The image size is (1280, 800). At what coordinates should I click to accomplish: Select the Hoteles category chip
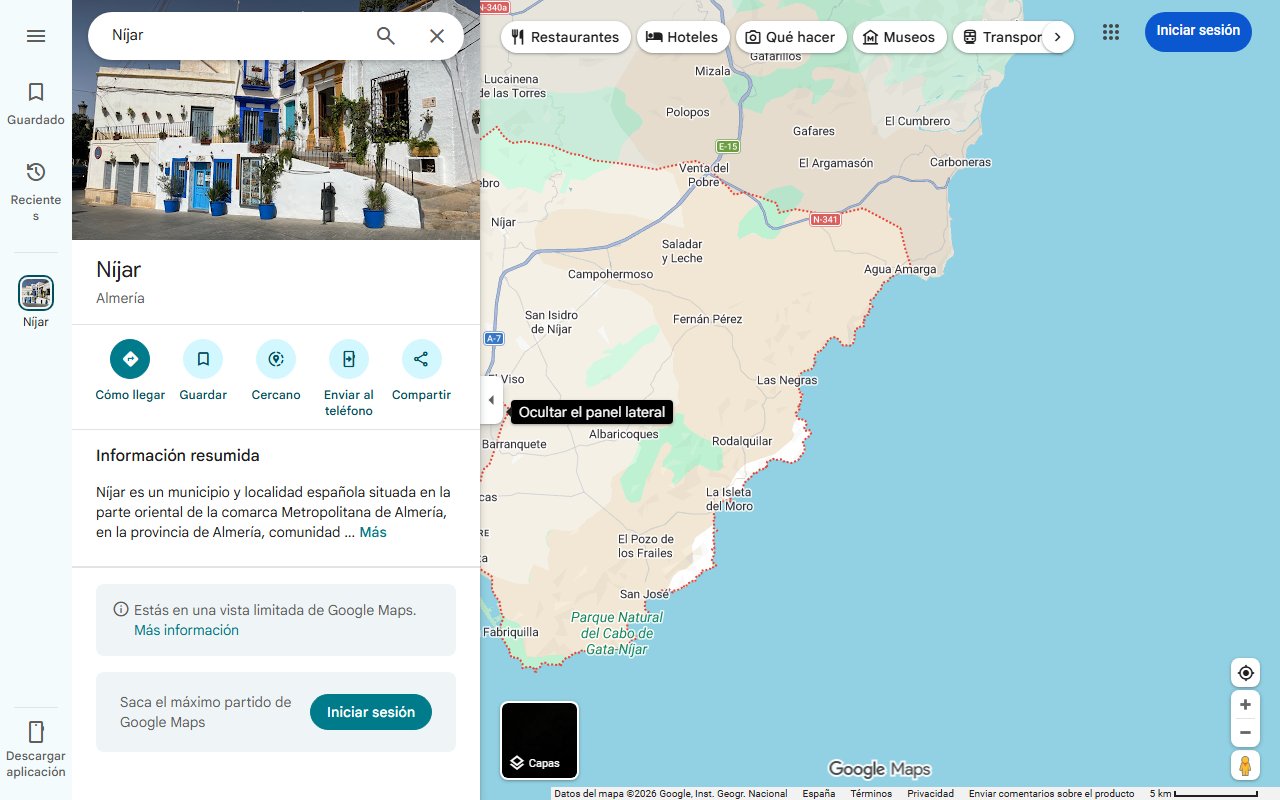tap(682, 36)
